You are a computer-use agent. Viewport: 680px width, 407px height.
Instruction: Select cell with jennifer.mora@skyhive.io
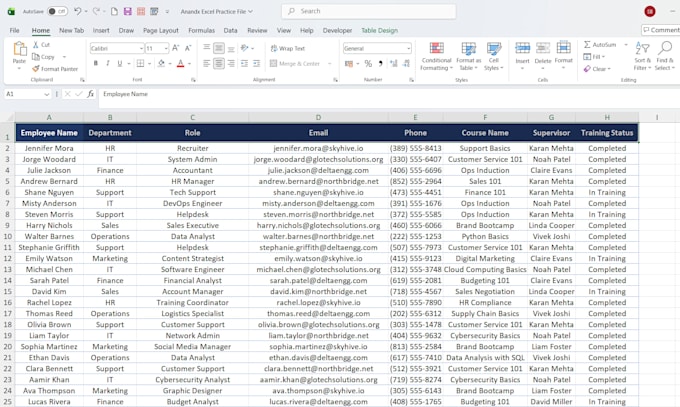click(x=318, y=148)
